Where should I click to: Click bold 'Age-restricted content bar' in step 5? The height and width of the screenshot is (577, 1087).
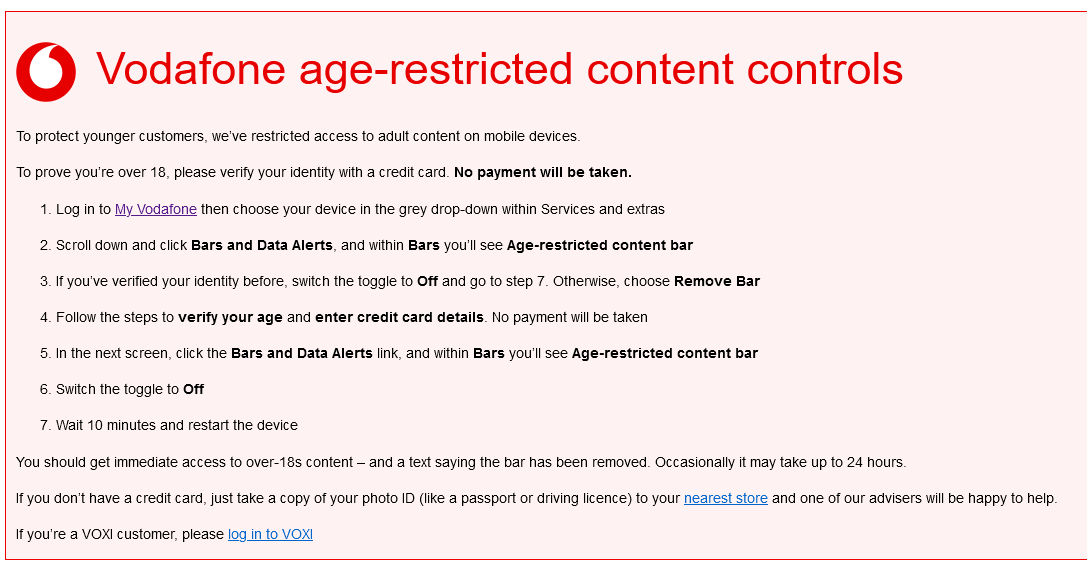point(665,354)
